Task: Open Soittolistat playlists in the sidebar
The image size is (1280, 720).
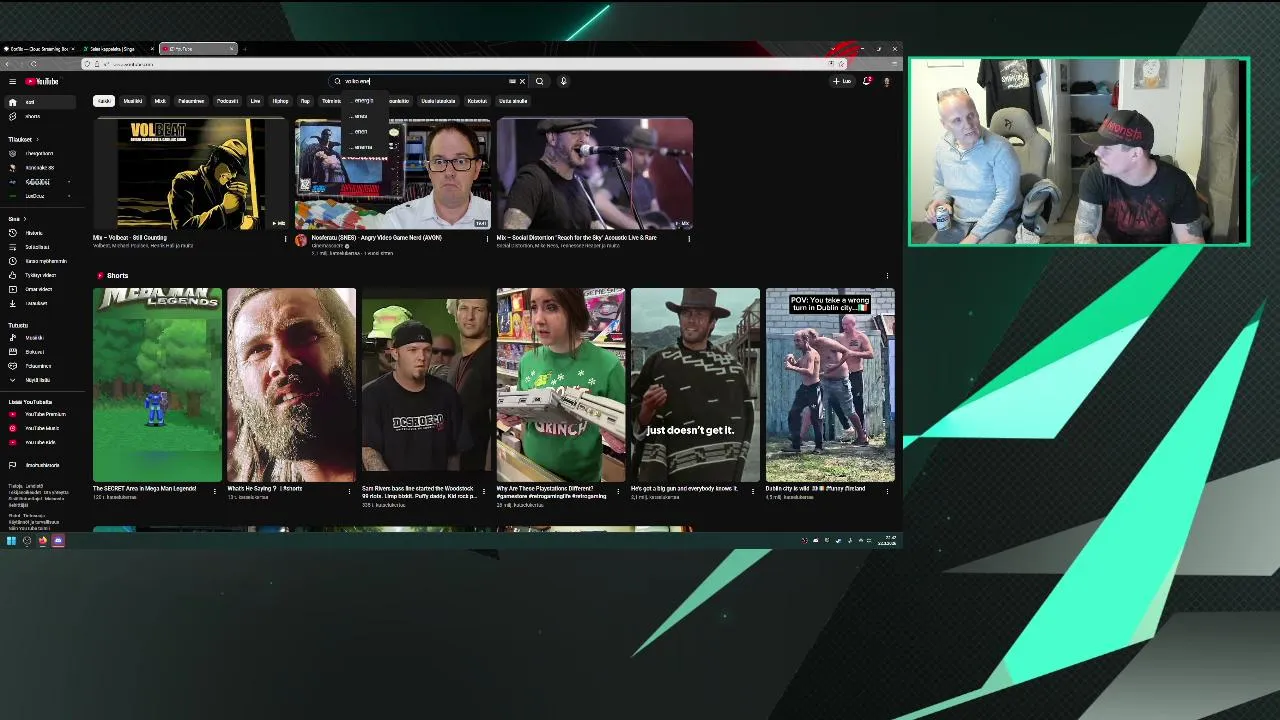Action: point(40,247)
